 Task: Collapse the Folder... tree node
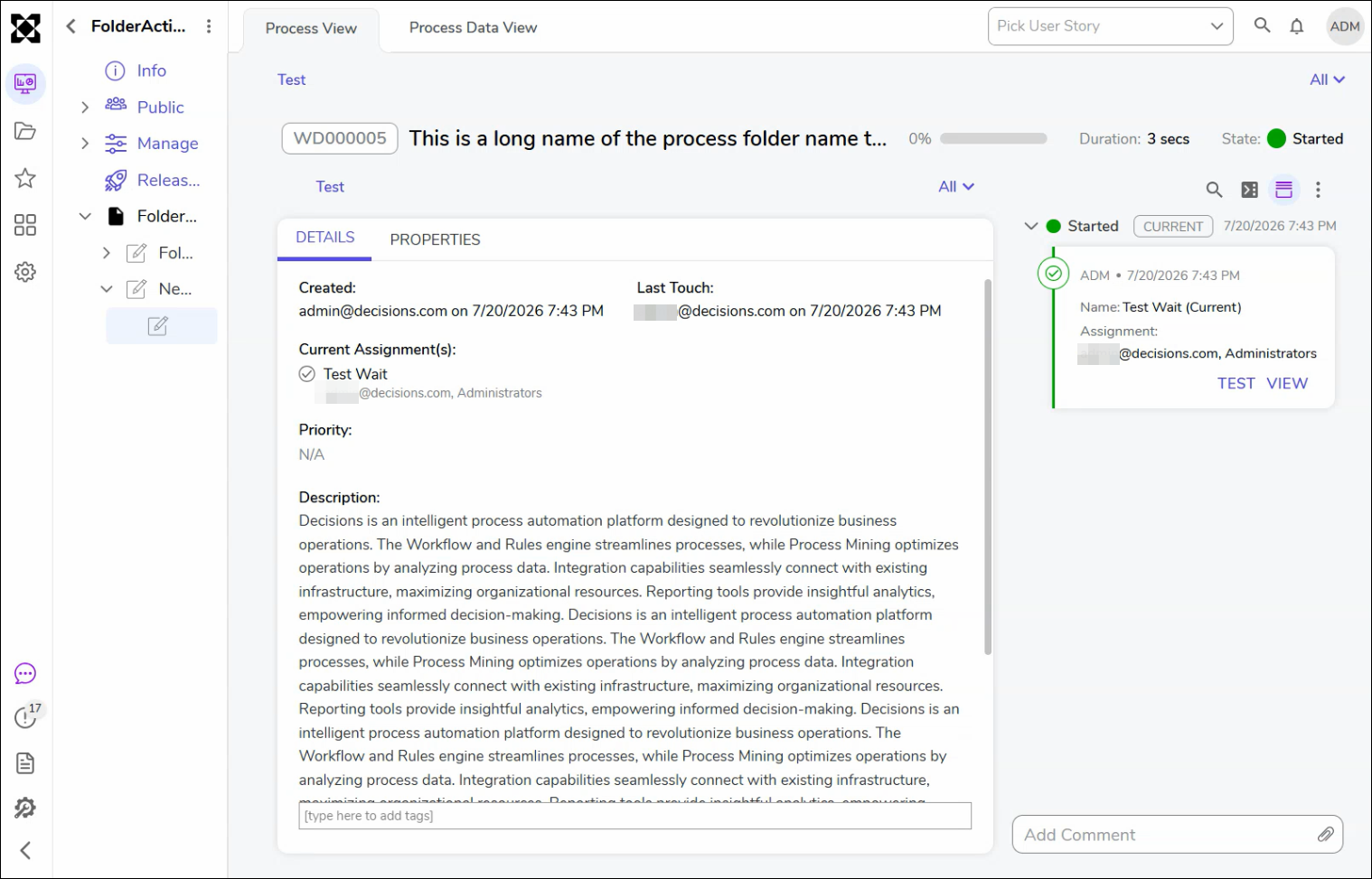(85, 216)
